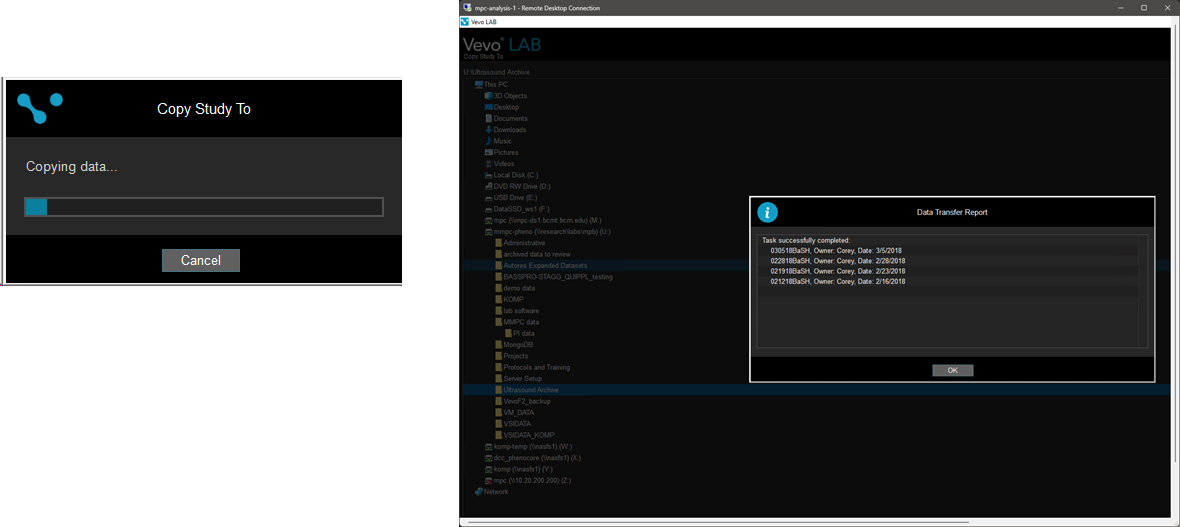Image resolution: width=1180 pixels, height=527 pixels.
Task: Click the Desktop folder icon
Action: 488,107
